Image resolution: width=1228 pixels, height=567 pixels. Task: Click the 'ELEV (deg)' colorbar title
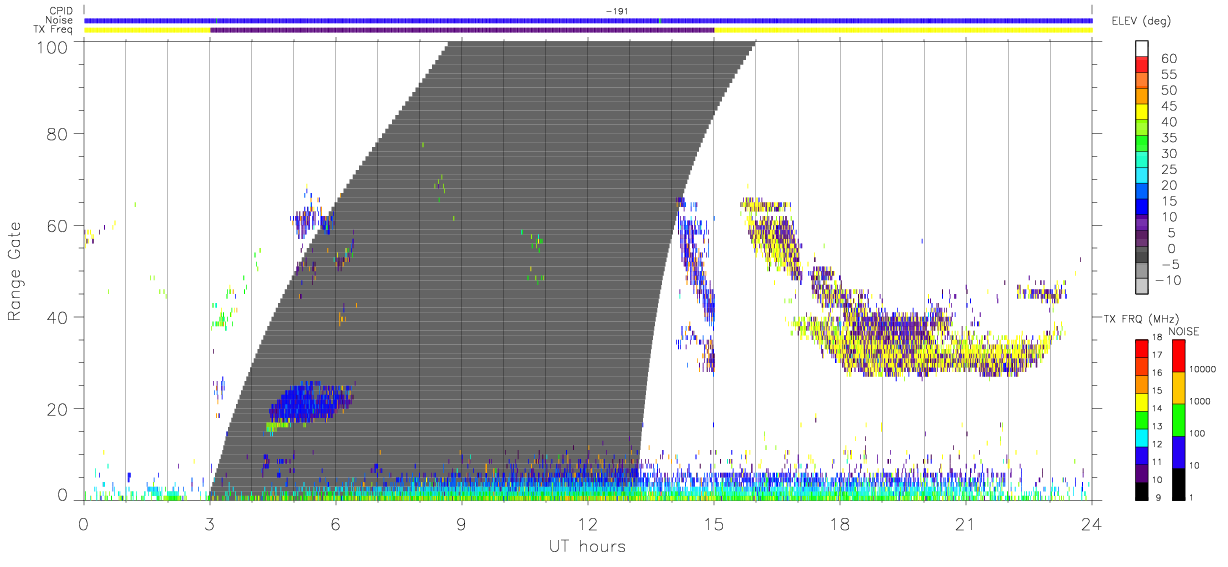[x=1142, y=21]
